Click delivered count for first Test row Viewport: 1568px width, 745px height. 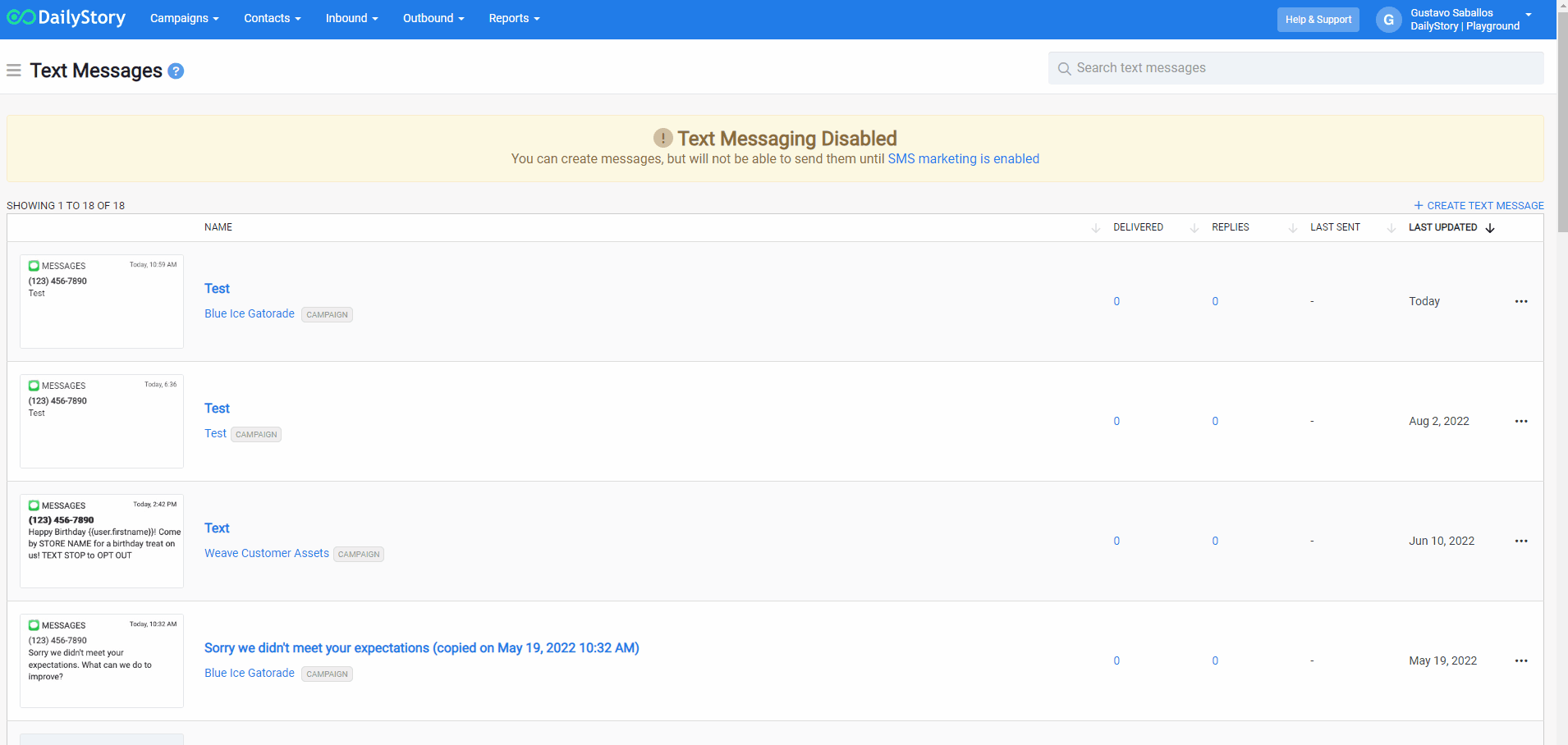point(1116,301)
